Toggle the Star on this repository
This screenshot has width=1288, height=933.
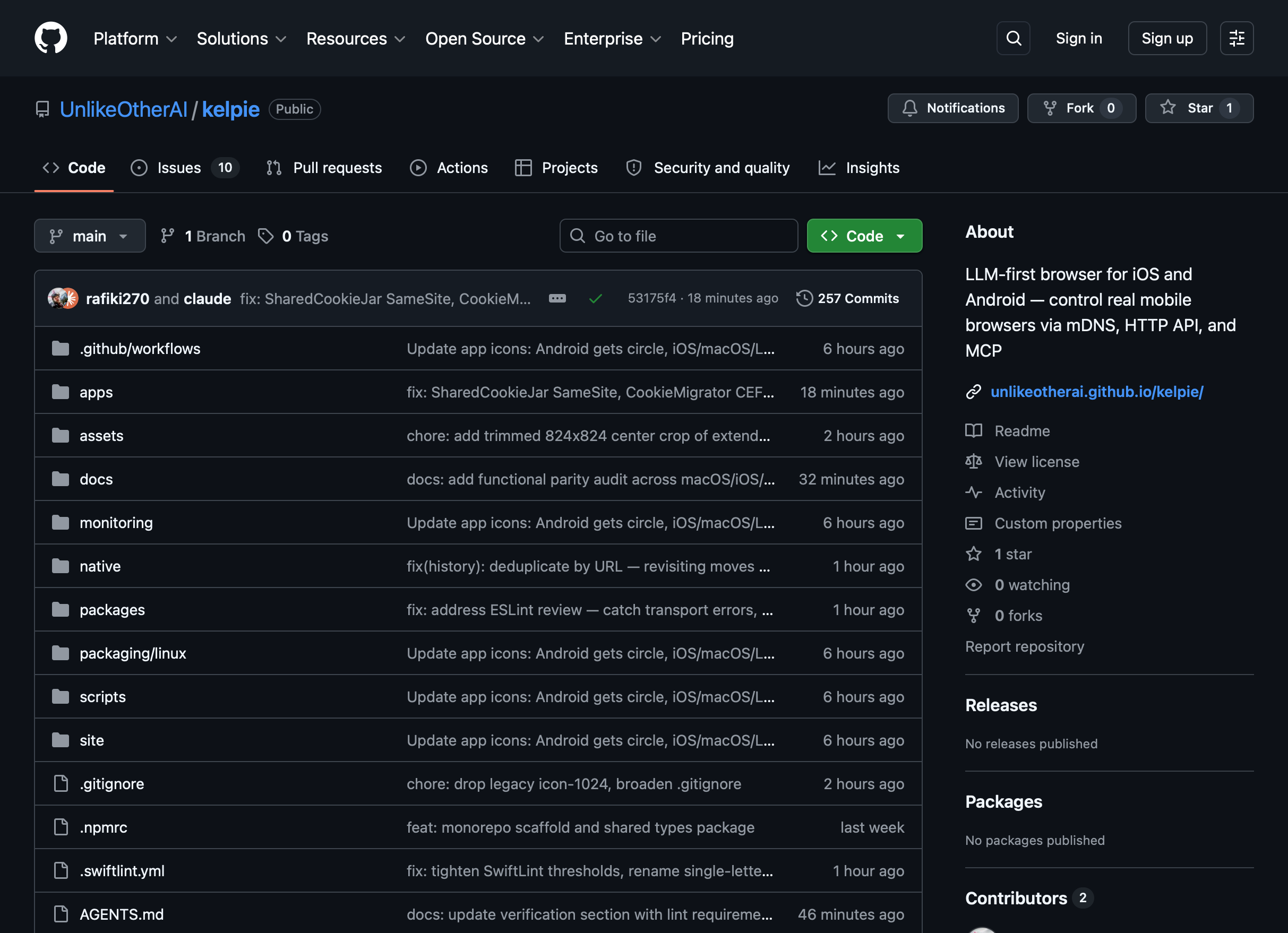(1199, 108)
